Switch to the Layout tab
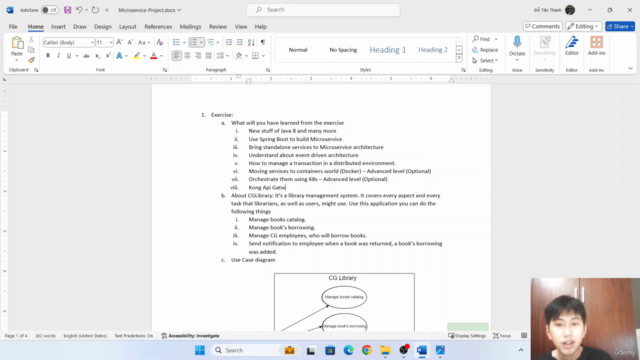640x360 pixels. coord(127,27)
